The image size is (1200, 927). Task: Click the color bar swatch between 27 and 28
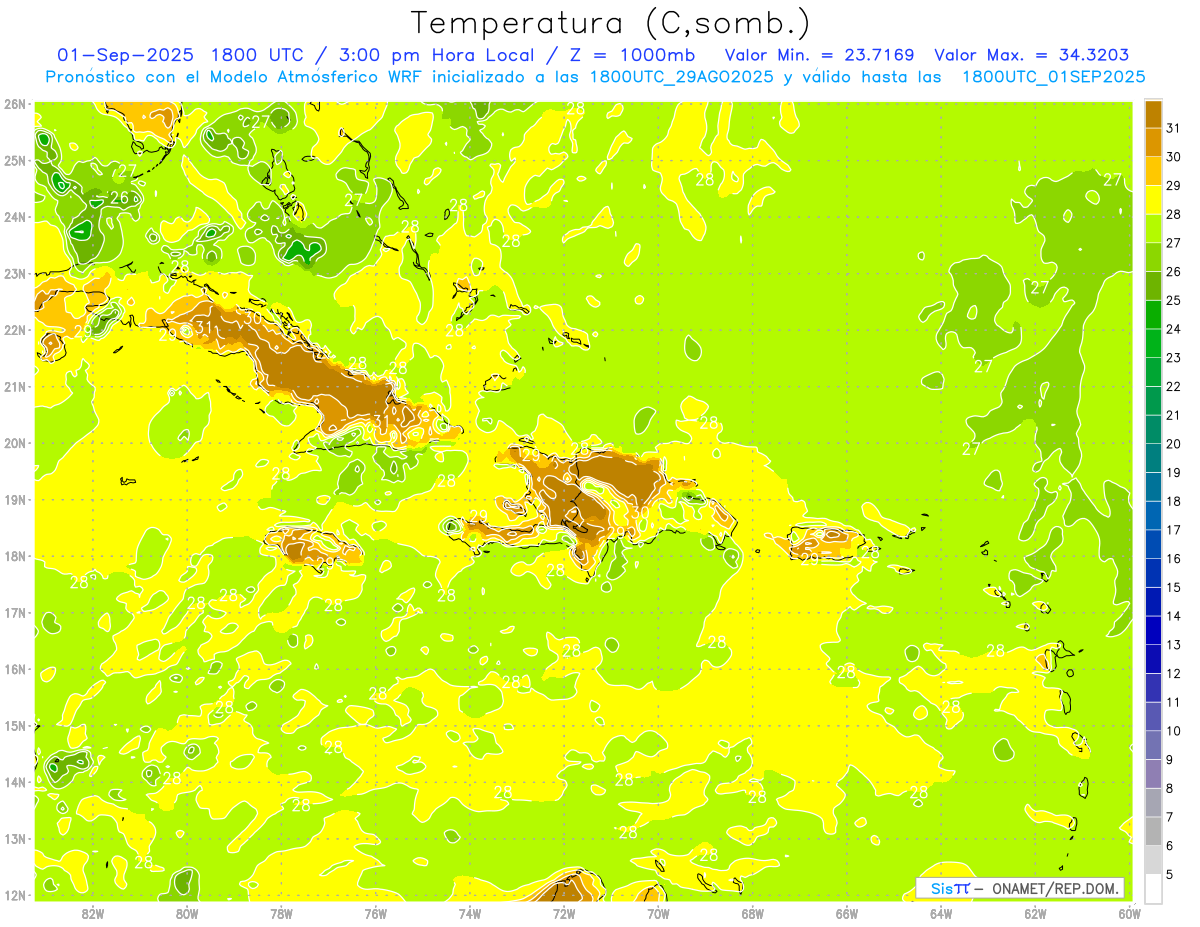click(x=1153, y=228)
